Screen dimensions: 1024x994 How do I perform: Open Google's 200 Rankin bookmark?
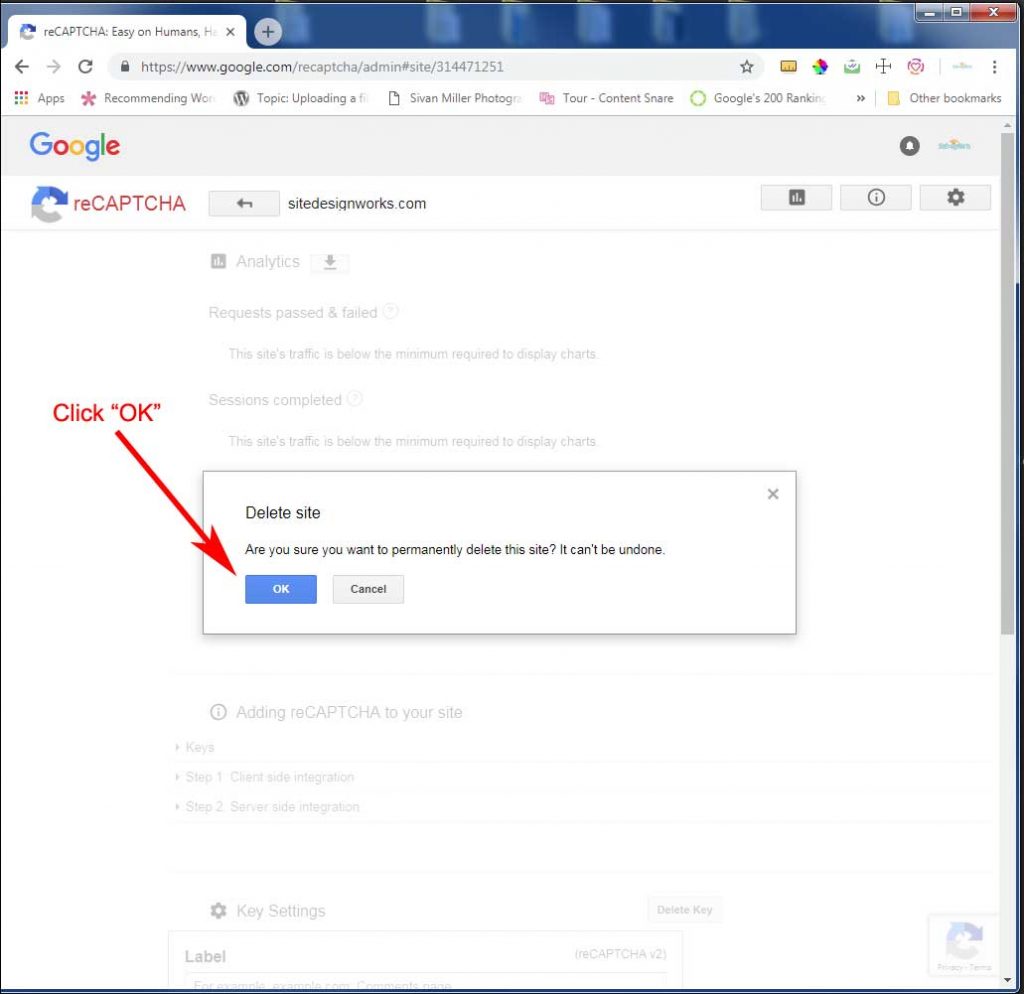click(x=759, y=98)
